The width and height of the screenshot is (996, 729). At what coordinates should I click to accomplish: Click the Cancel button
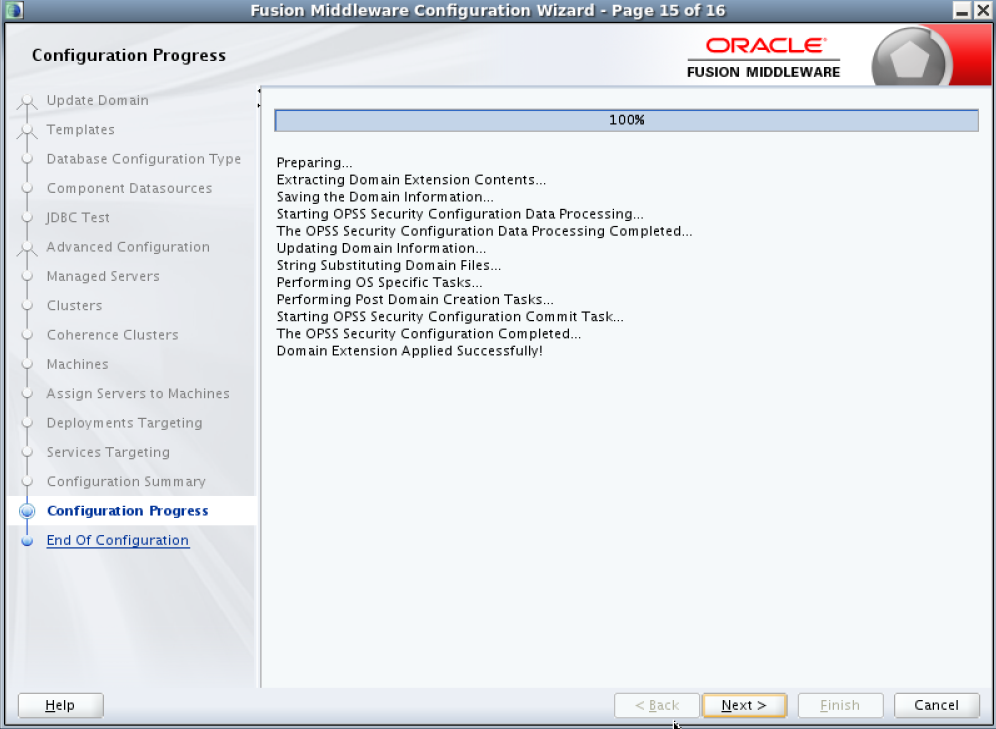pos(936,705)
